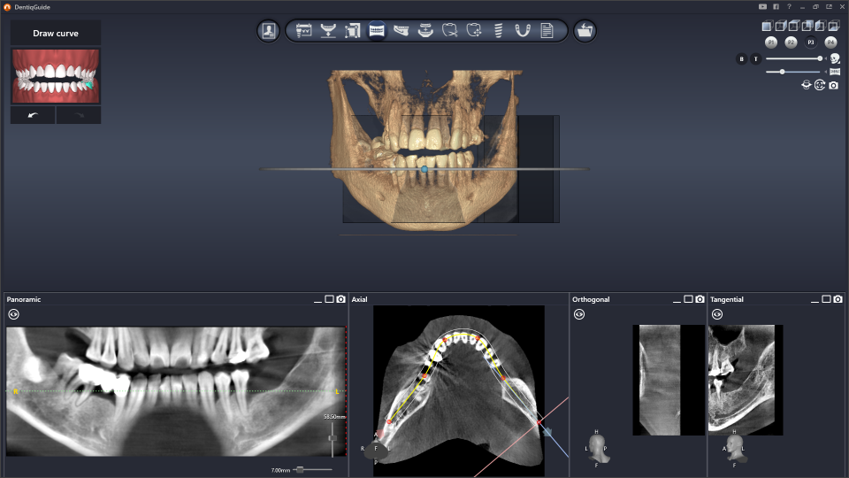The width and height of the screenshot is (849, 478).
Task: Maximize the Orthogonal panel
Action: (688, 299)
